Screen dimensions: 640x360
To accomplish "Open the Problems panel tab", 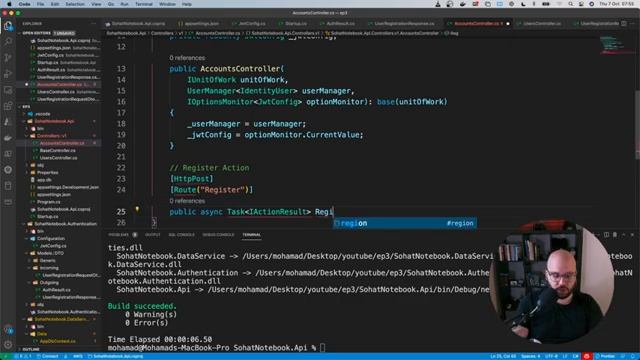I will 122,235.
